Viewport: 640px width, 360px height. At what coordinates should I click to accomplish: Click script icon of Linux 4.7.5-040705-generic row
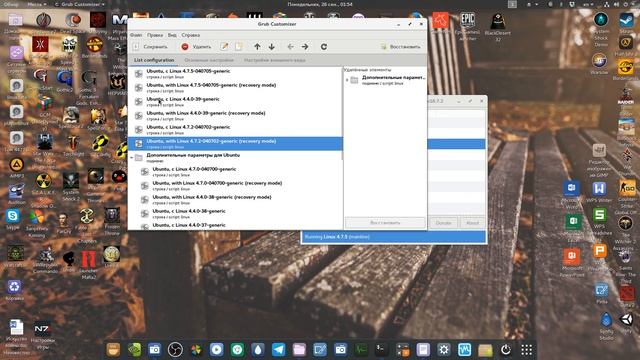pos(139,73)
